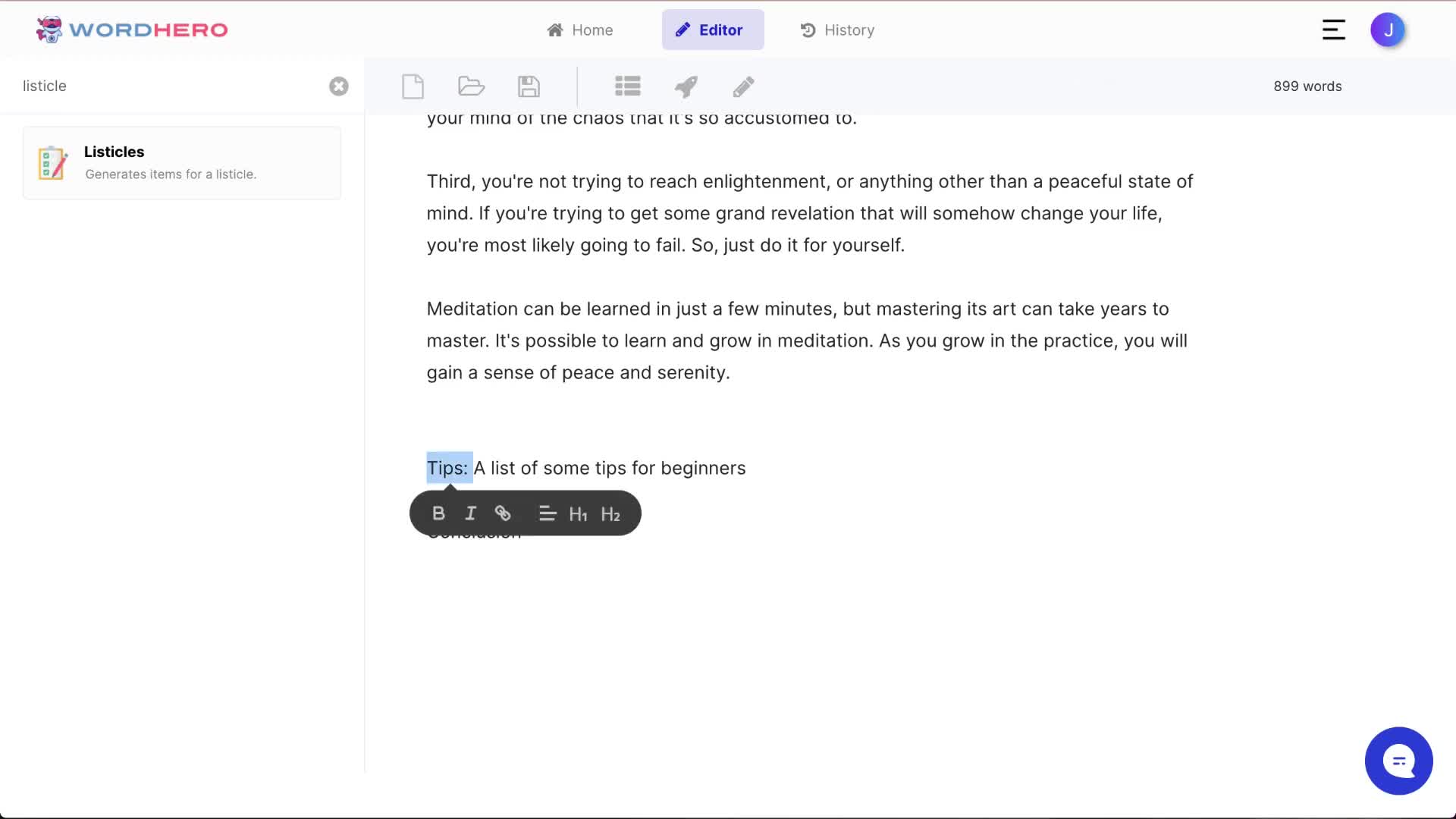Open the hamburger menu

[x=1333, y=30]
